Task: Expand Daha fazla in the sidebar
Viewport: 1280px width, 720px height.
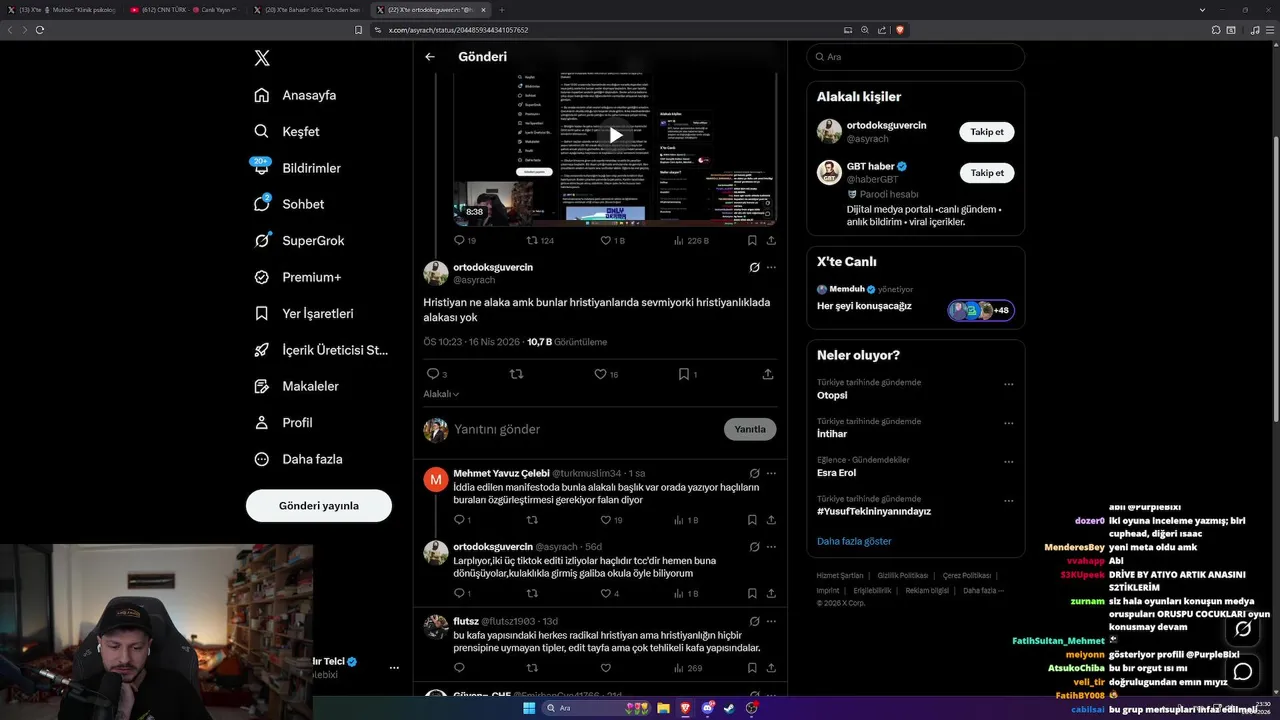Action: (x=298, y=459)
